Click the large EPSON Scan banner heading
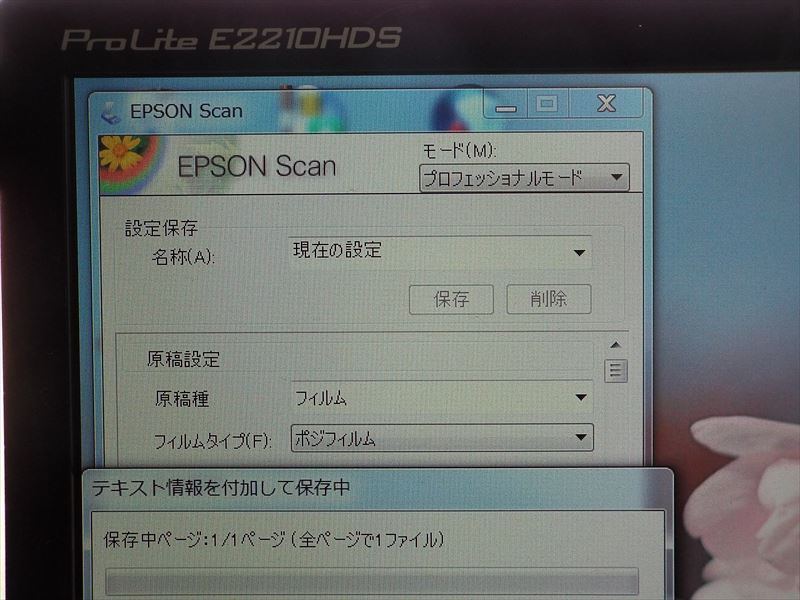The height and width of the screenshot is (600, 800). coord(257,166)
